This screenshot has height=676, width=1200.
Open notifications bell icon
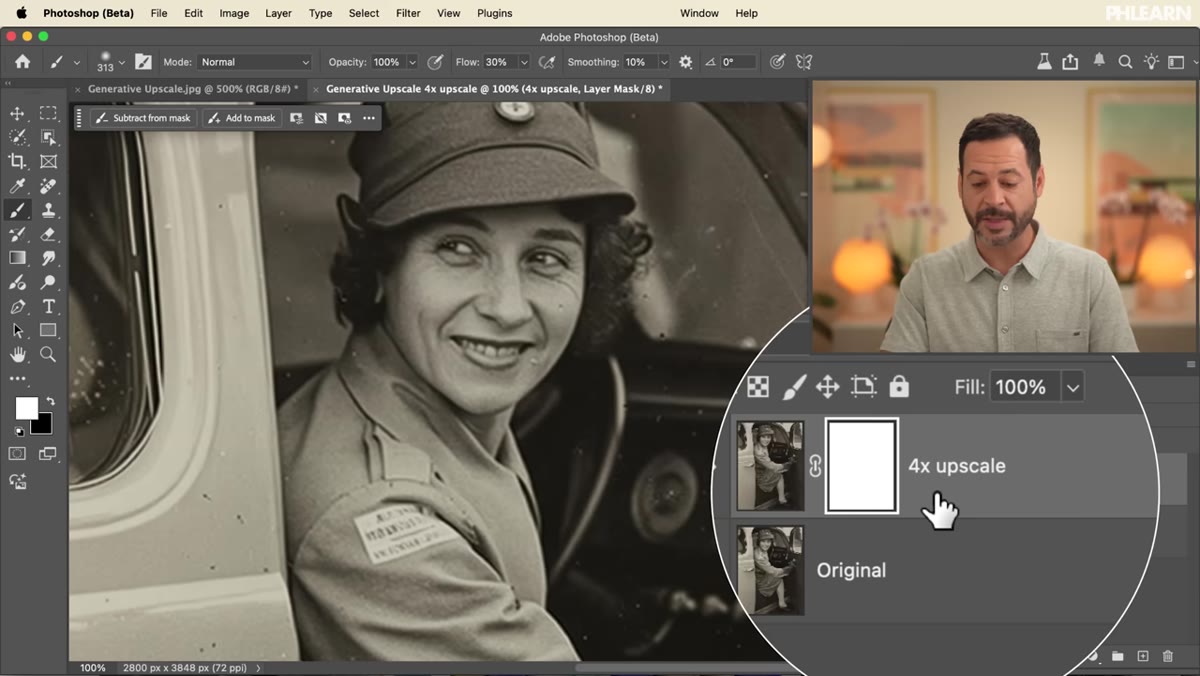pyautogui.click(x=1099, y=61)
